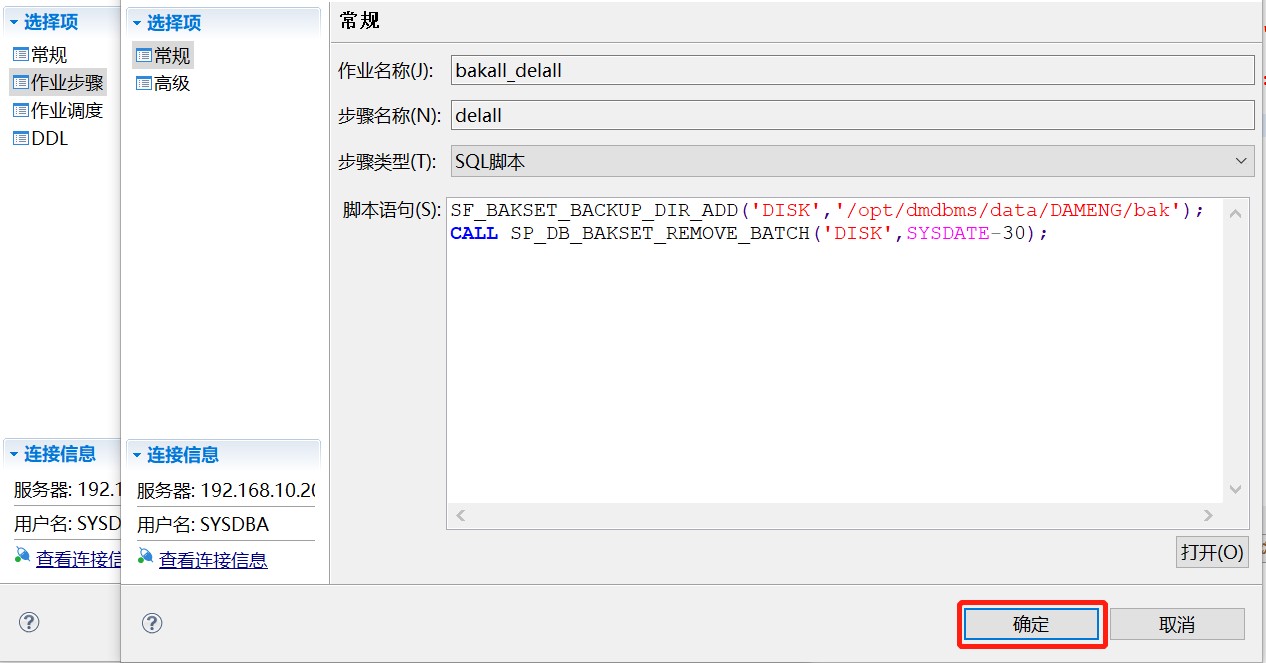The height and width of the screenshot is (663, 1266).
Task: Collapse 选择项 section in back window
Action: click(14, 22)
